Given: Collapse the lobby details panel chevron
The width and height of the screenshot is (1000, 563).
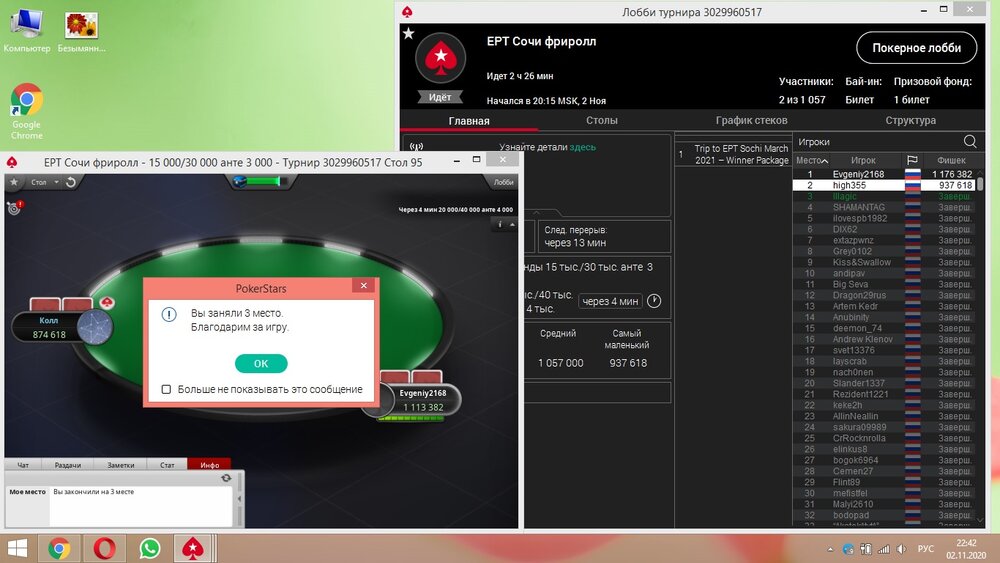Looking at the screenshot, I should [536, 213].
